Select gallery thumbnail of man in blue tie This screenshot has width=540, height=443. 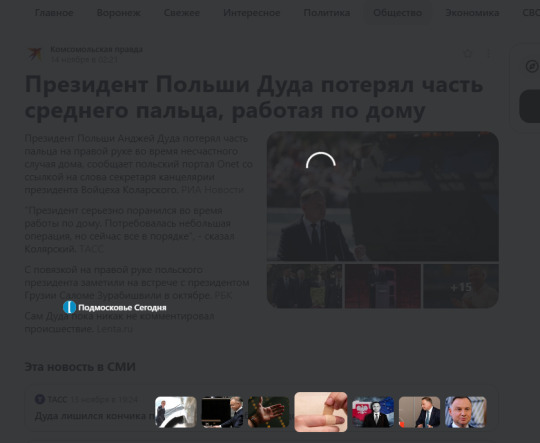click(419, 412)
